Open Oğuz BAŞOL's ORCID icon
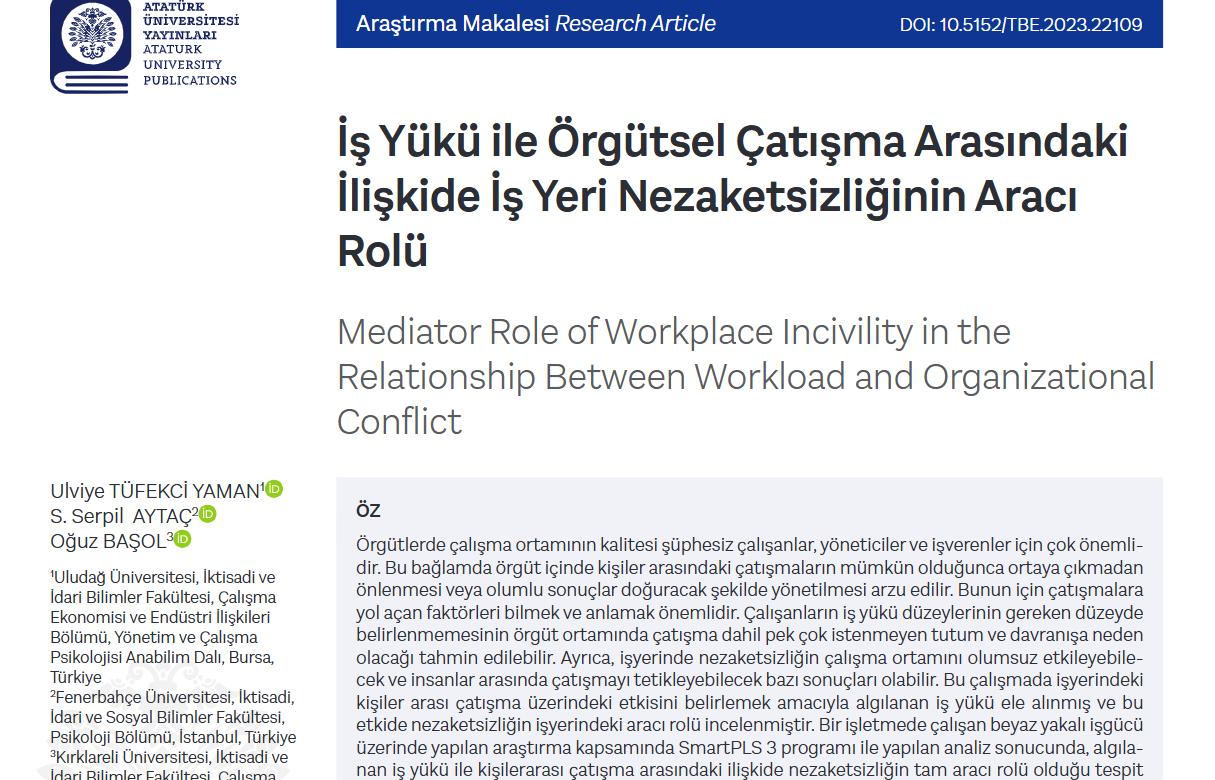Screen dimensions: 1215x780 pos(182,539)
